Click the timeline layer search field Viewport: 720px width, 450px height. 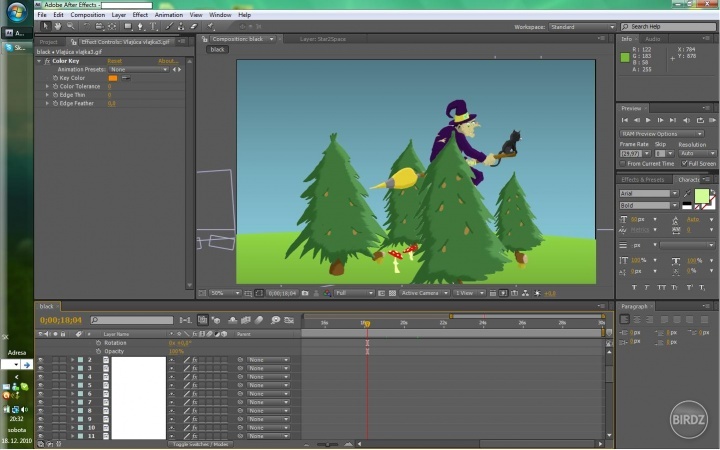[x=132, y=320]
